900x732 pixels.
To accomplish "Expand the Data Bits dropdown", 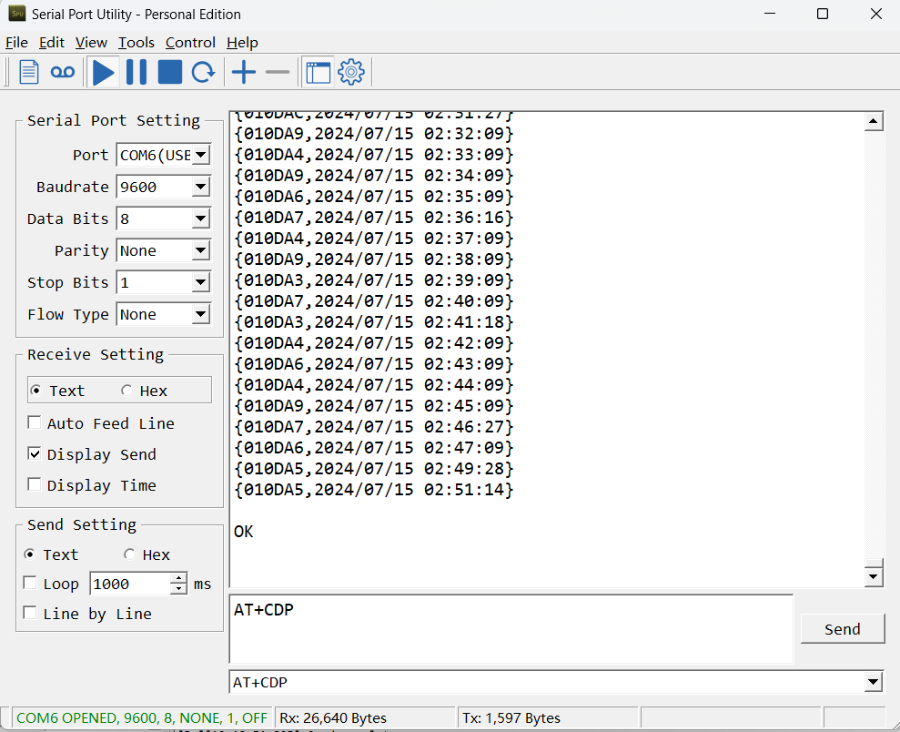I will point(200,219).
